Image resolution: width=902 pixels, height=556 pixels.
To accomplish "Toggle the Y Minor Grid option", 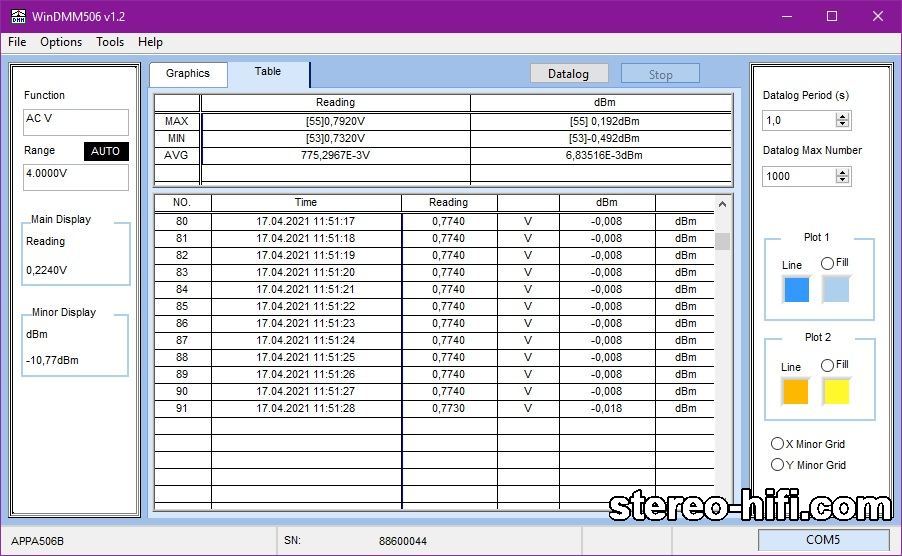I will [x=777, y=465].
